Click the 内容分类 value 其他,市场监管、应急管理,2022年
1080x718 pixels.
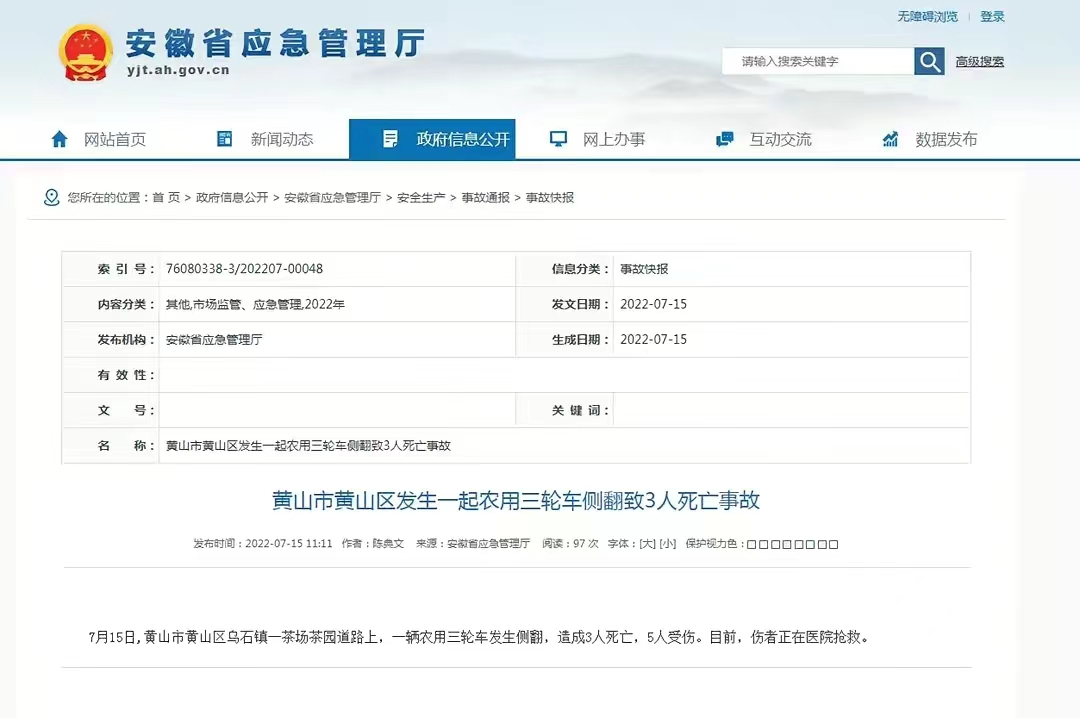(256, 304)
